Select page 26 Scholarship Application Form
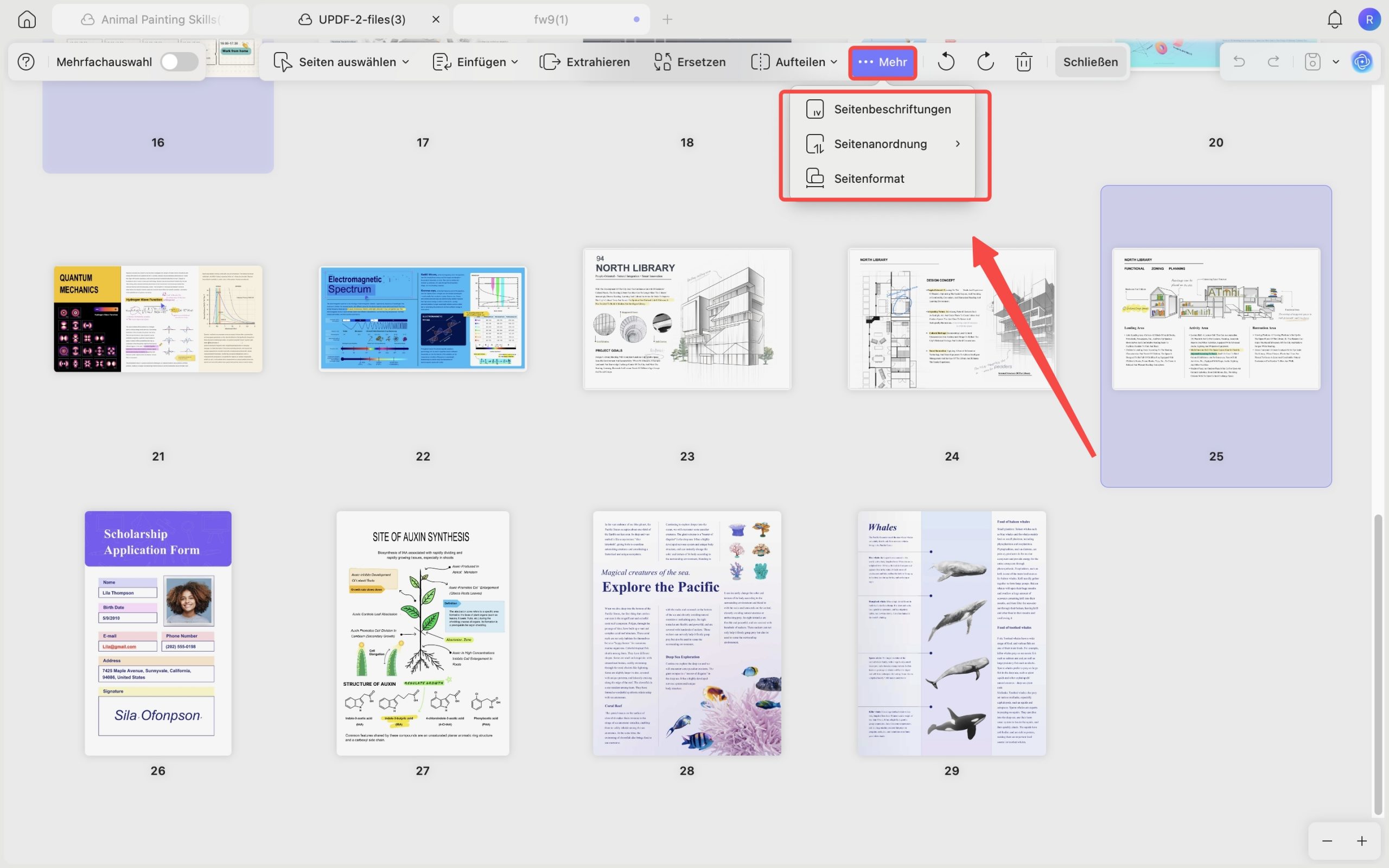Image resolution: width=1389 pixels, height=868 pixels. (158, 633)
